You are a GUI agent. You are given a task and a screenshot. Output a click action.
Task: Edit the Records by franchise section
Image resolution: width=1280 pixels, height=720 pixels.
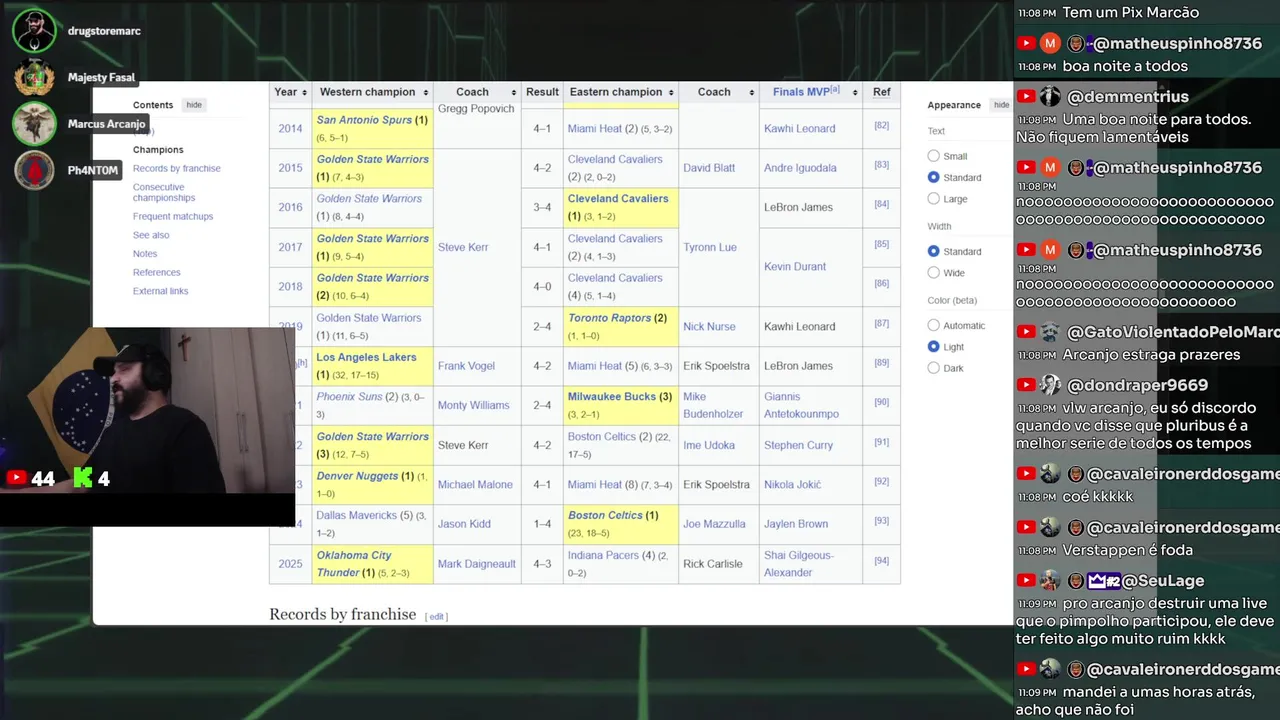point(436,616)
